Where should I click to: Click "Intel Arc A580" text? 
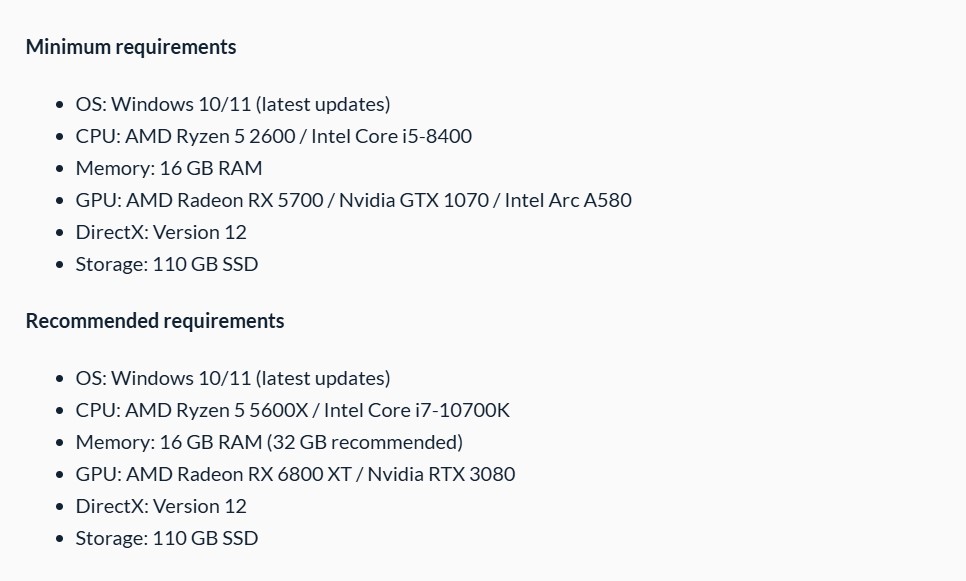tap(568, 200)
